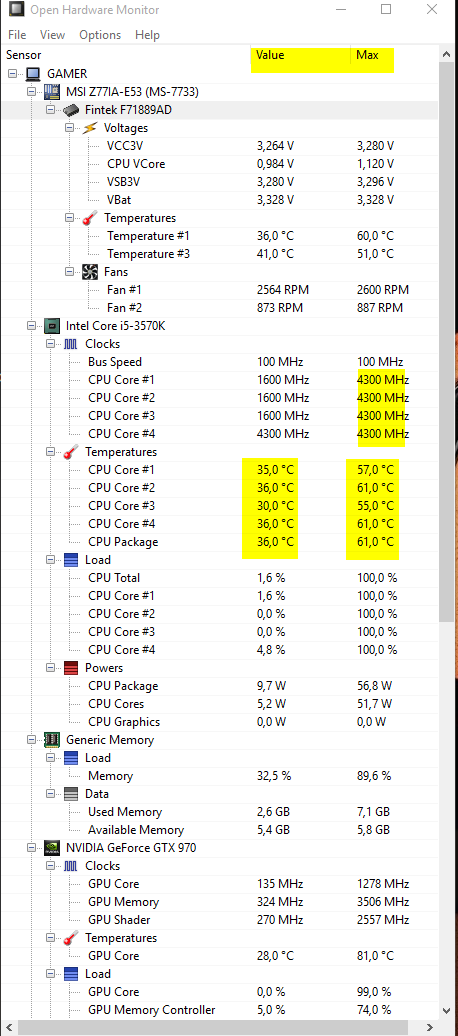Open the File menu
Viewport: 458px width, 1036px height.
(17, 35)
